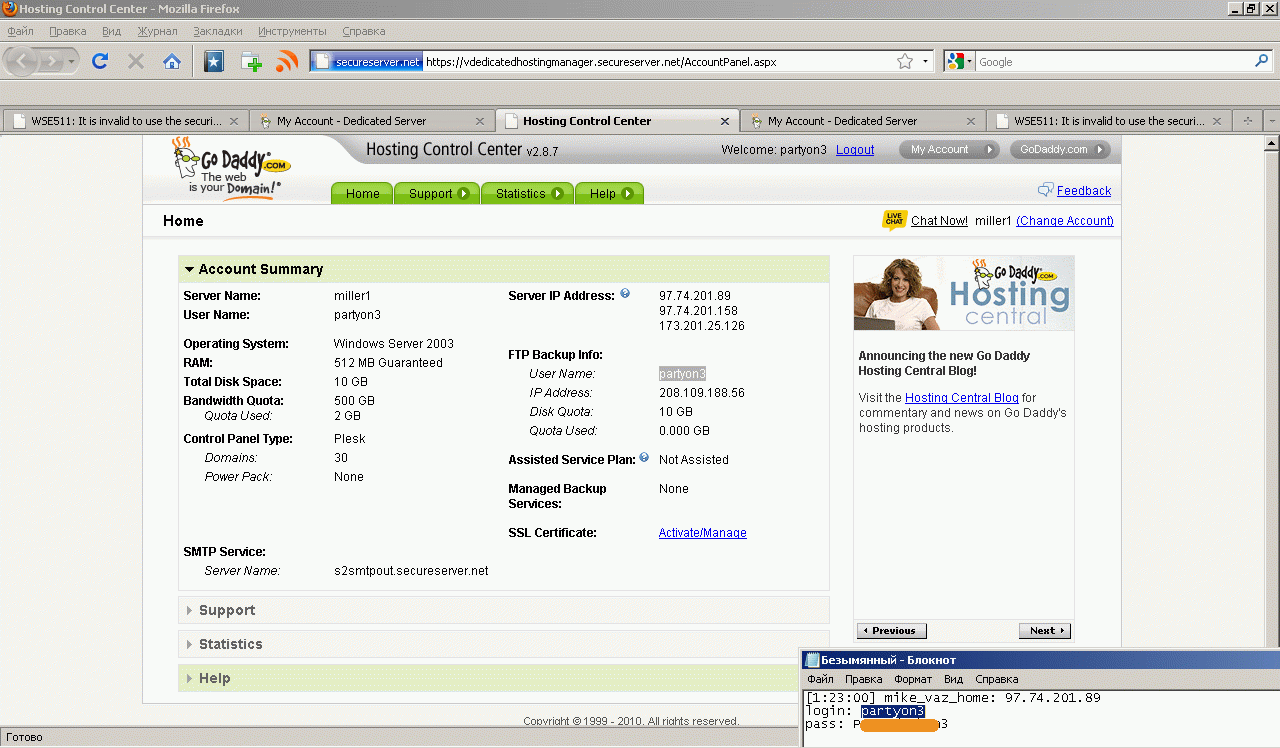Click the orange RSS feed icon
The width and height of the screenshot is (1280, 748).
point(287,62)
